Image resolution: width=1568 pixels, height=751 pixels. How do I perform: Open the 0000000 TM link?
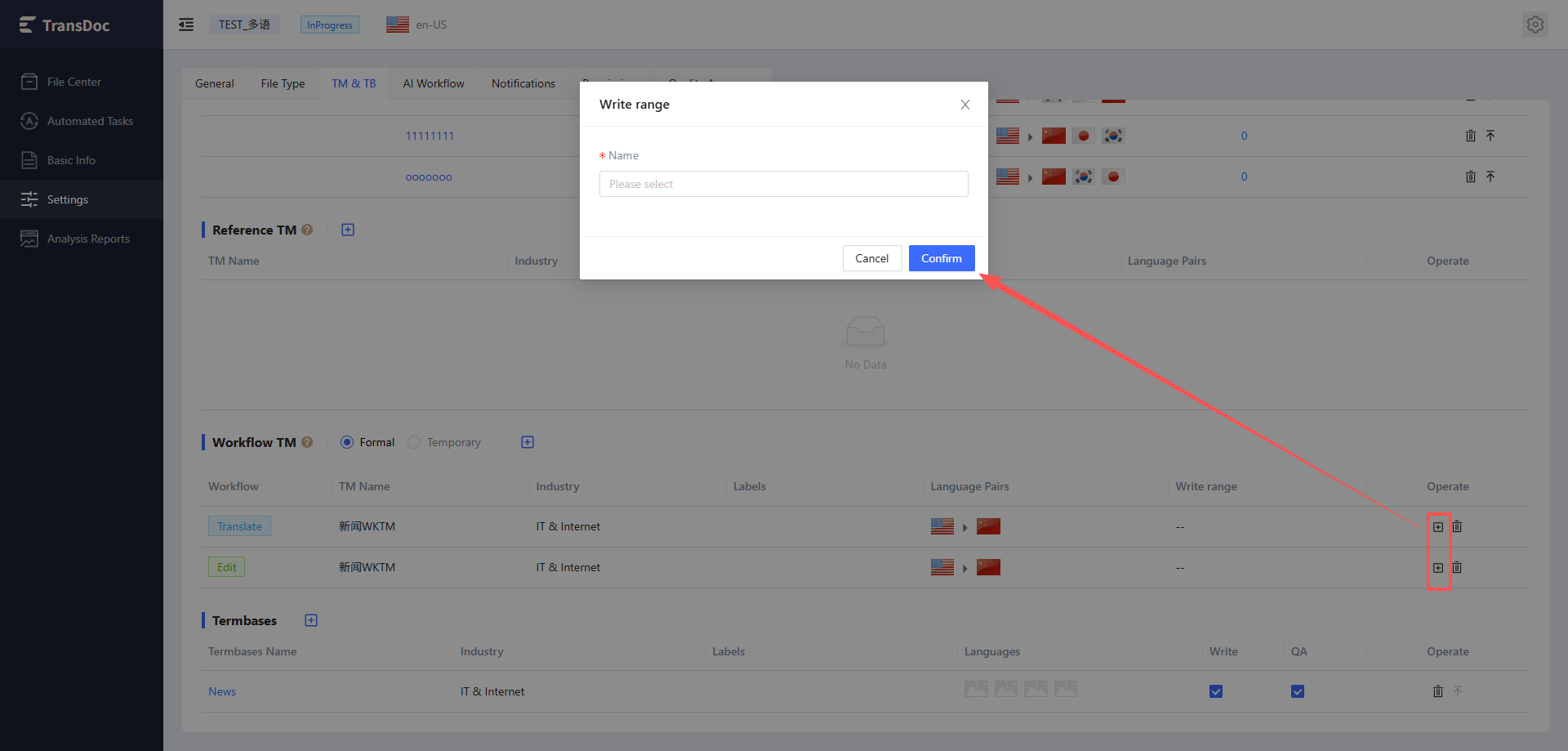pos(429,177)
